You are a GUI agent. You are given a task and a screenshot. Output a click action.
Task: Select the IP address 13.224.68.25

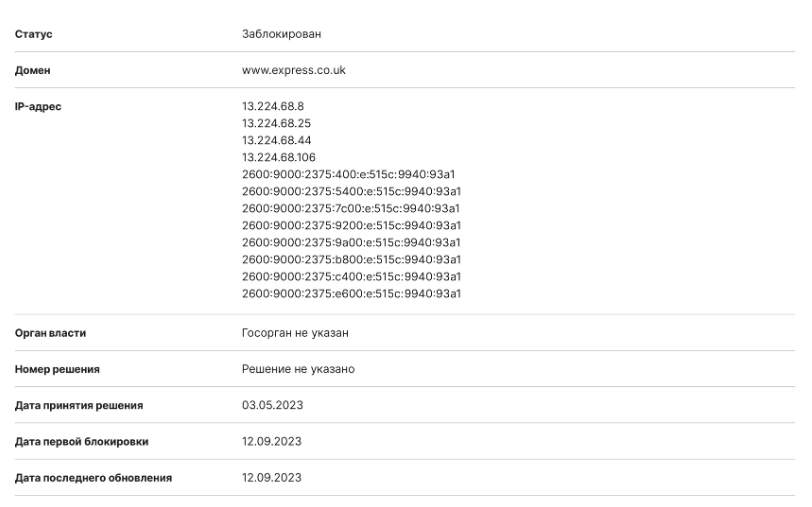277,123
